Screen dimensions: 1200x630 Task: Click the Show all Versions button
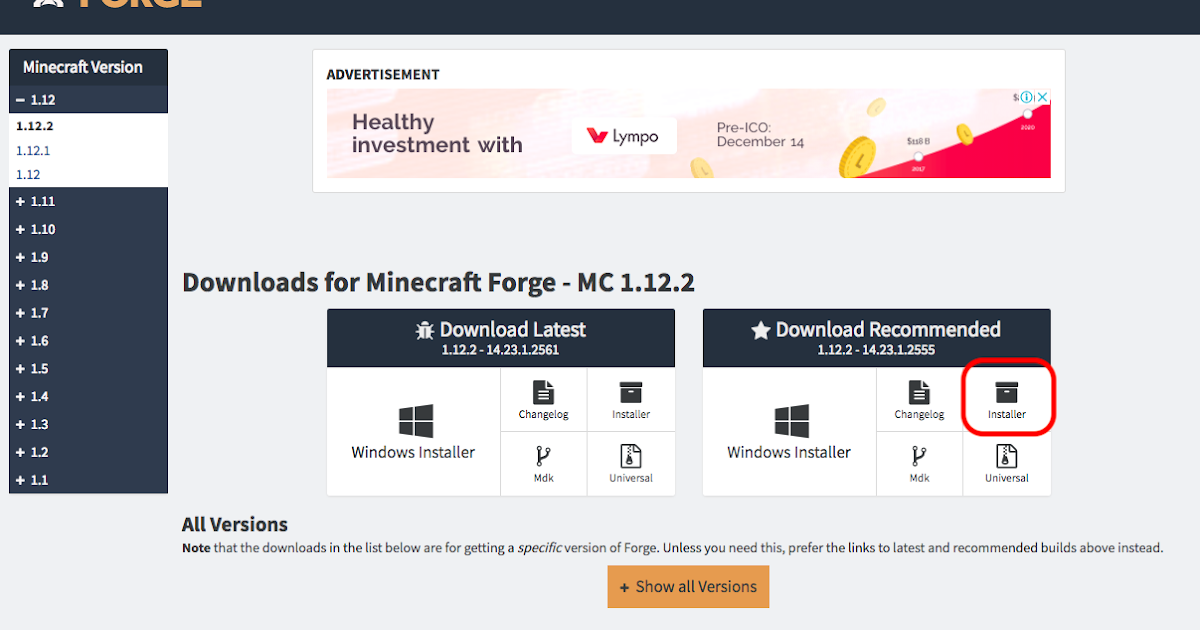(688, 587)
